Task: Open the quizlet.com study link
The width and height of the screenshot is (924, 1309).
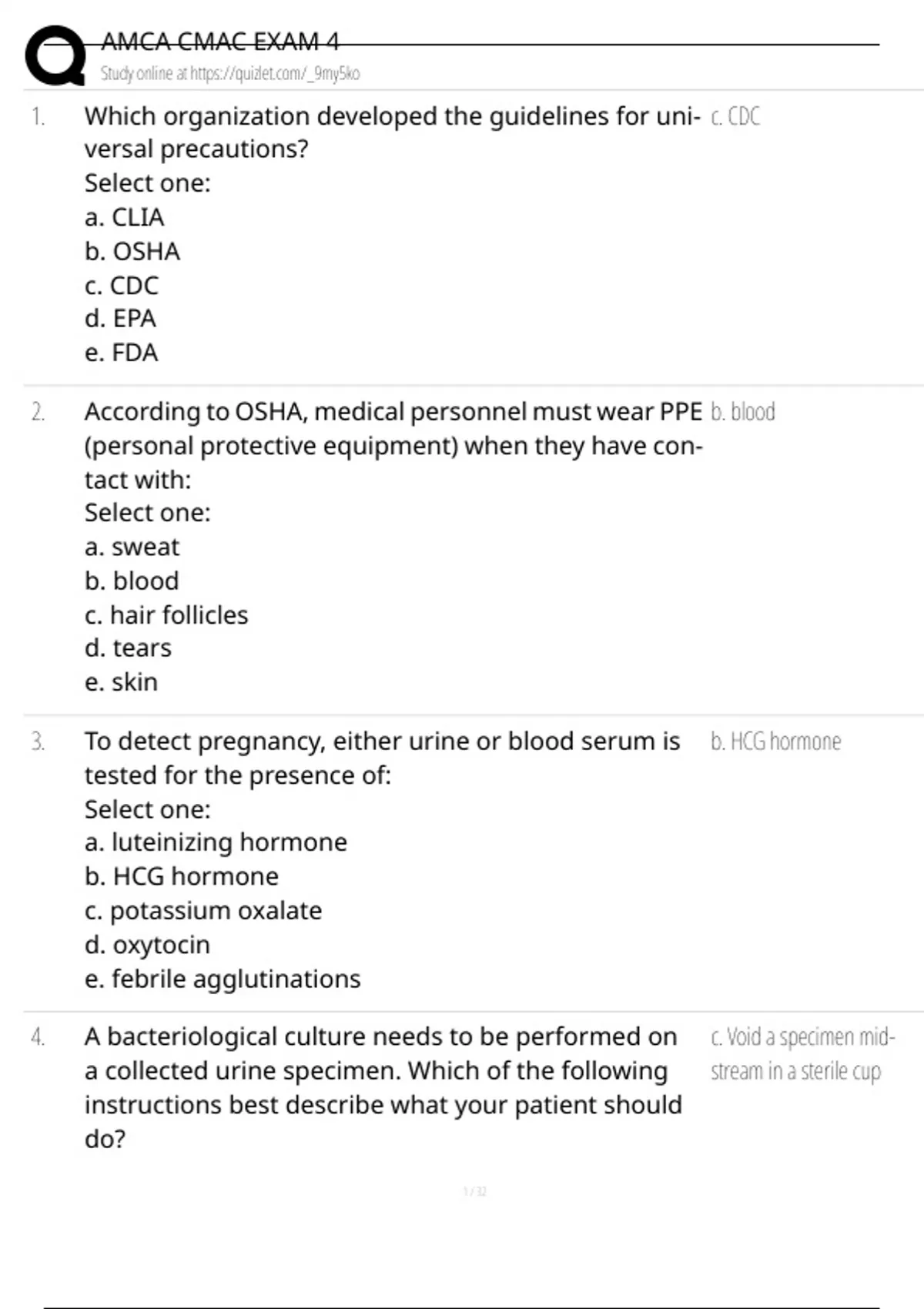Action: click(230, 74)
